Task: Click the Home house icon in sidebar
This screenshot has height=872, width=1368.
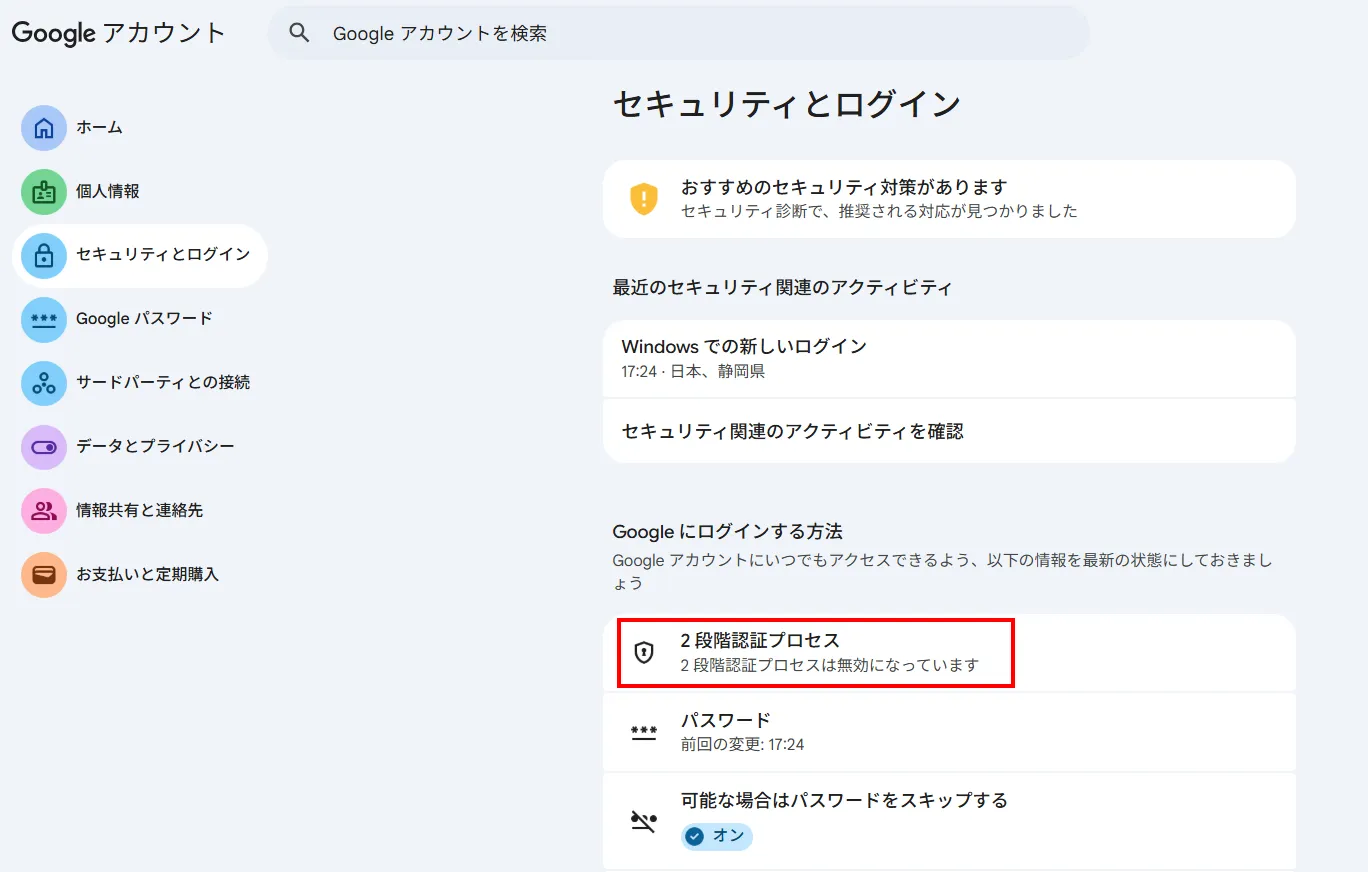Action: pyautogui.click(x=44, y=128)
